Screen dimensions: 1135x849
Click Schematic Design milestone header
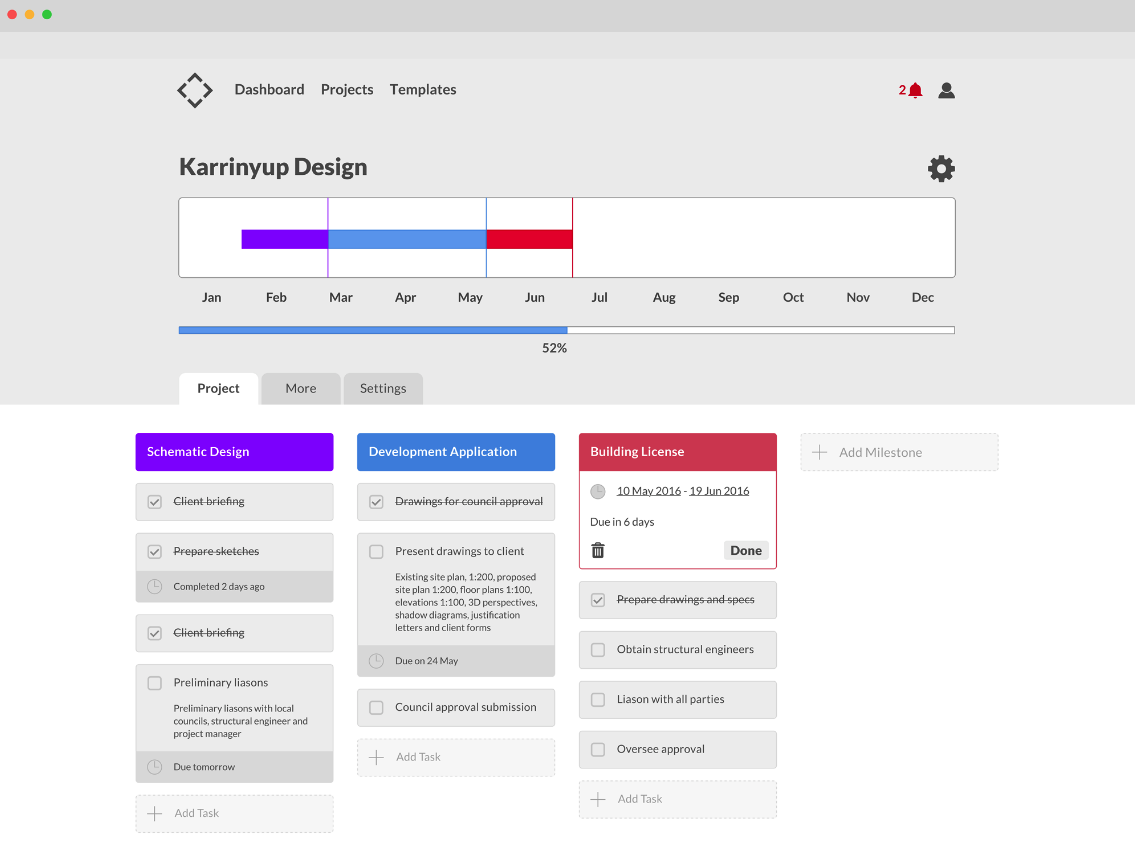click(235, 452)
